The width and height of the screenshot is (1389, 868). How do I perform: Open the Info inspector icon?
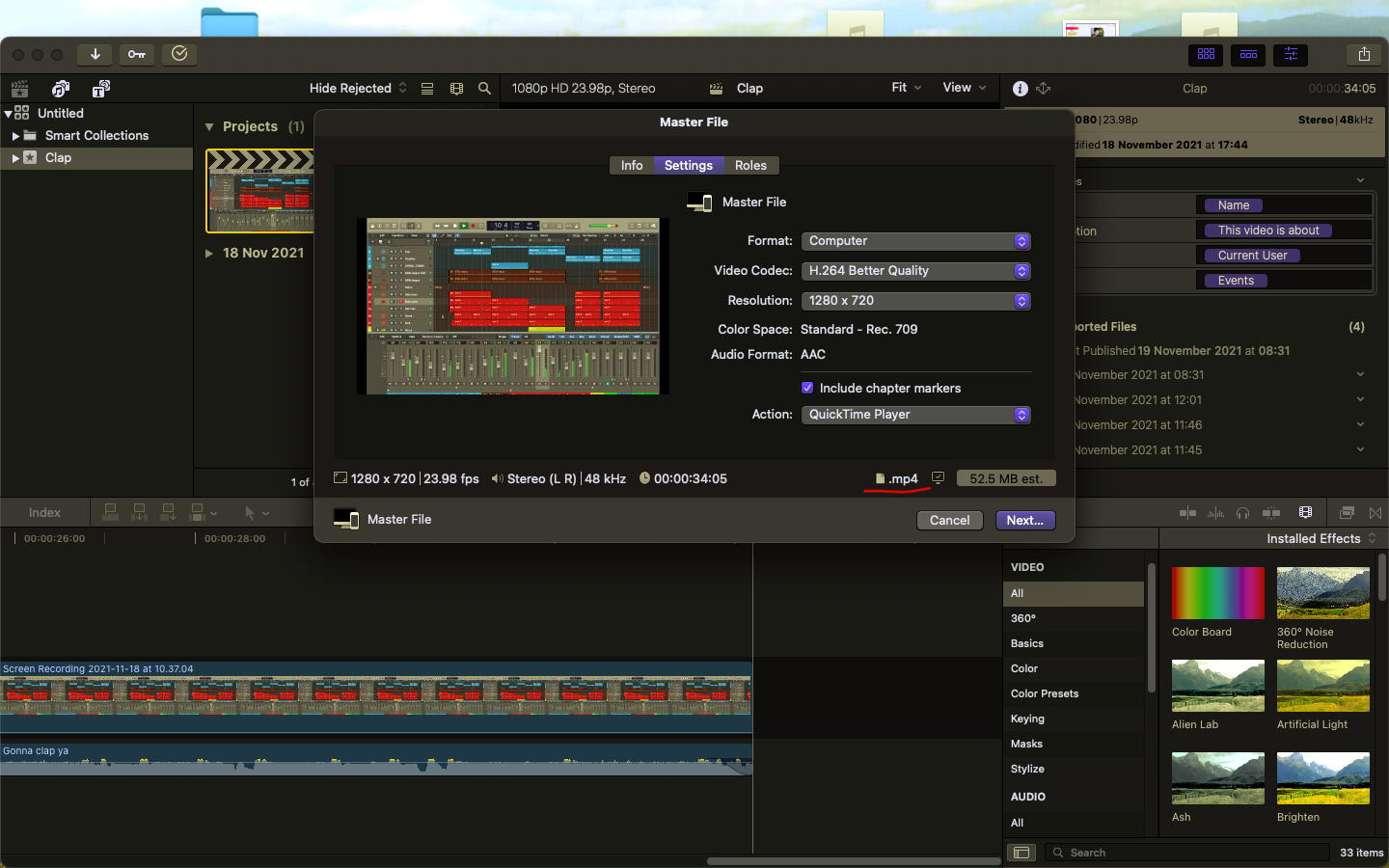(1020, 89)
